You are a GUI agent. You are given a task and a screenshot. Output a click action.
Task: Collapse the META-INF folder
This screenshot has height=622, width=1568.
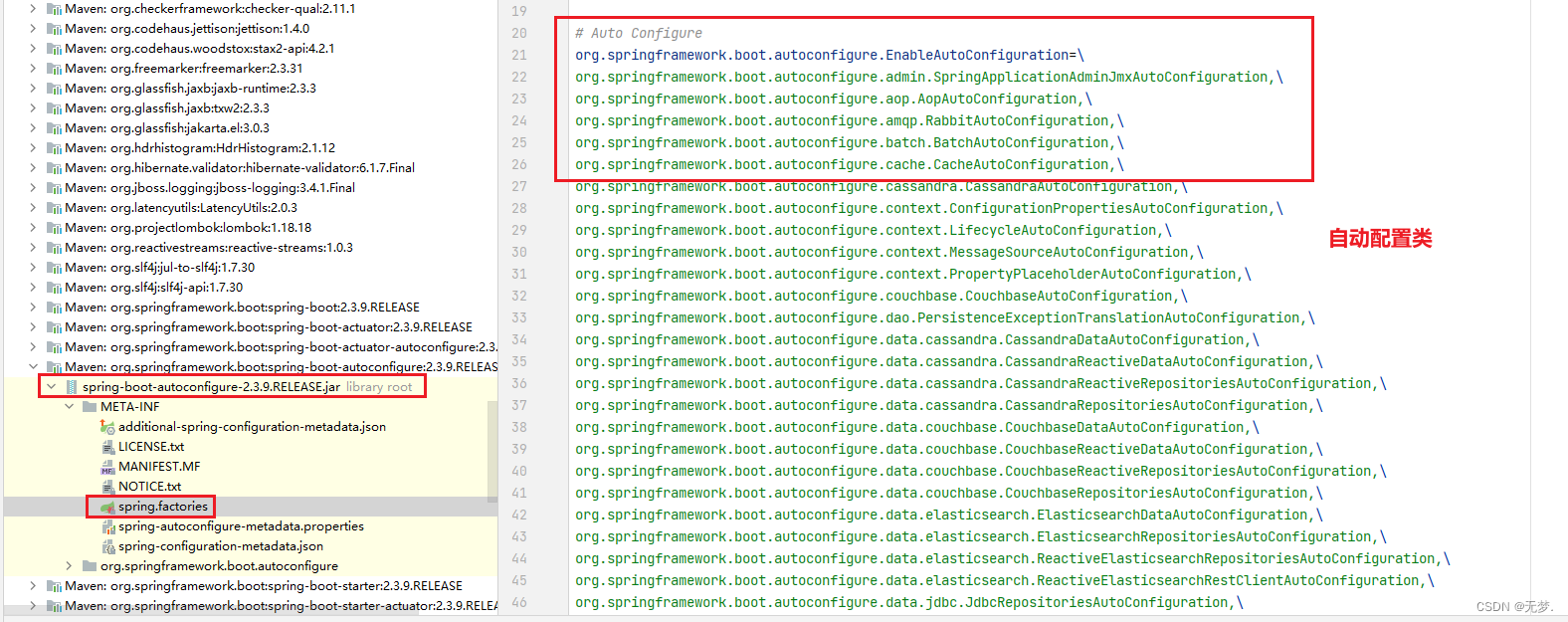point(69,406)
